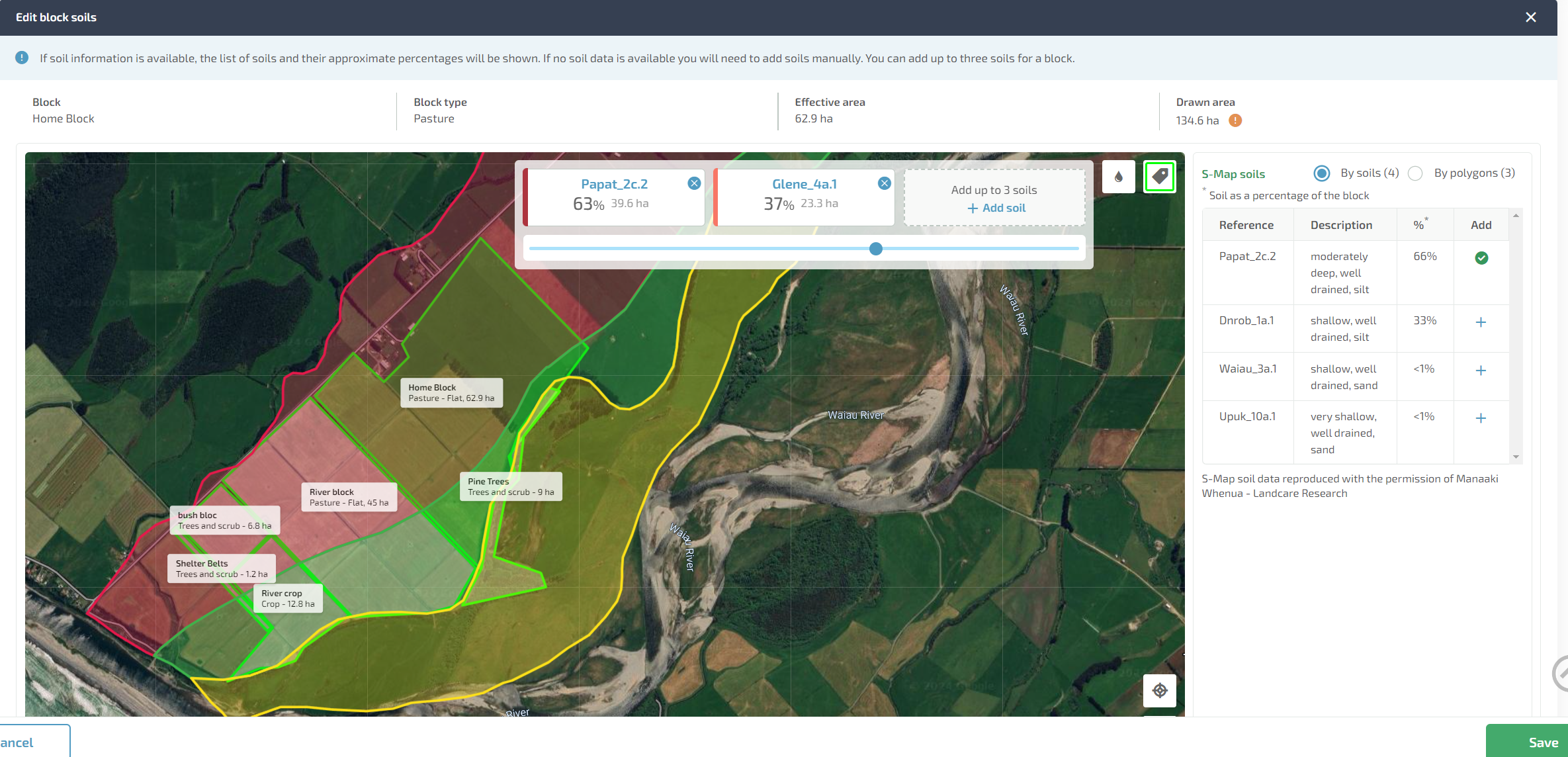Click the info icon in the instruction banner
This screenshot has height=757, width=1568.
tap(21, 58)
